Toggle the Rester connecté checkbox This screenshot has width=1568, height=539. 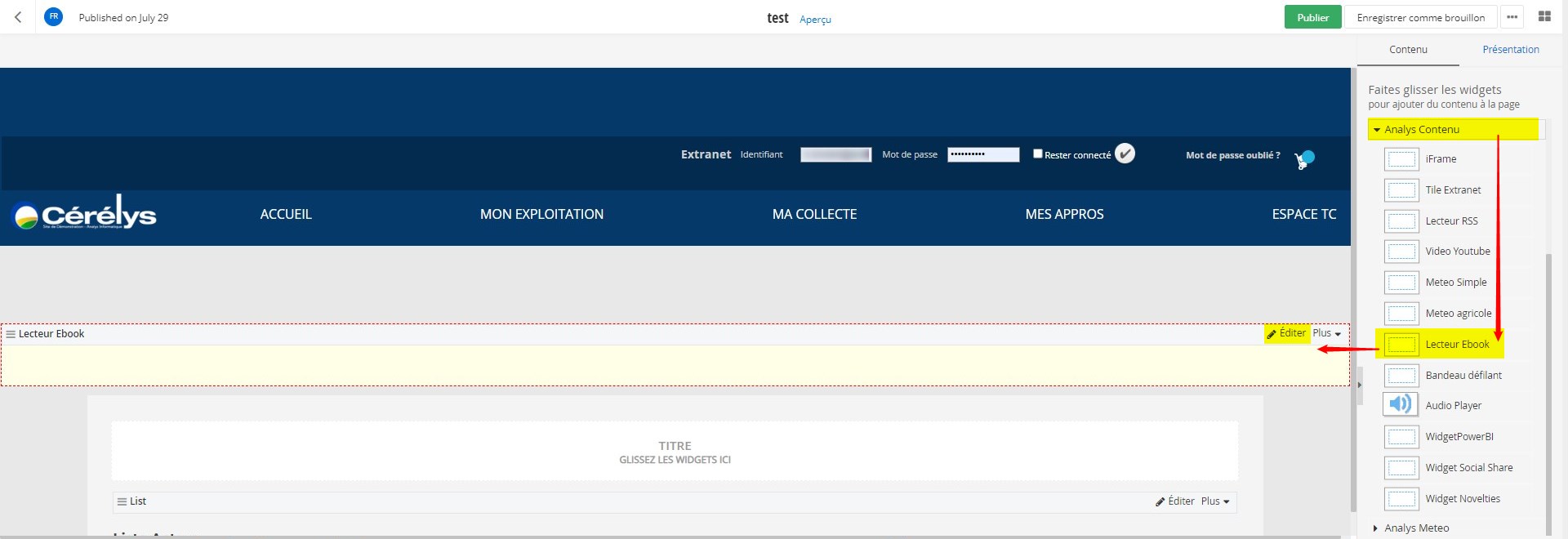coord(1037,154)
